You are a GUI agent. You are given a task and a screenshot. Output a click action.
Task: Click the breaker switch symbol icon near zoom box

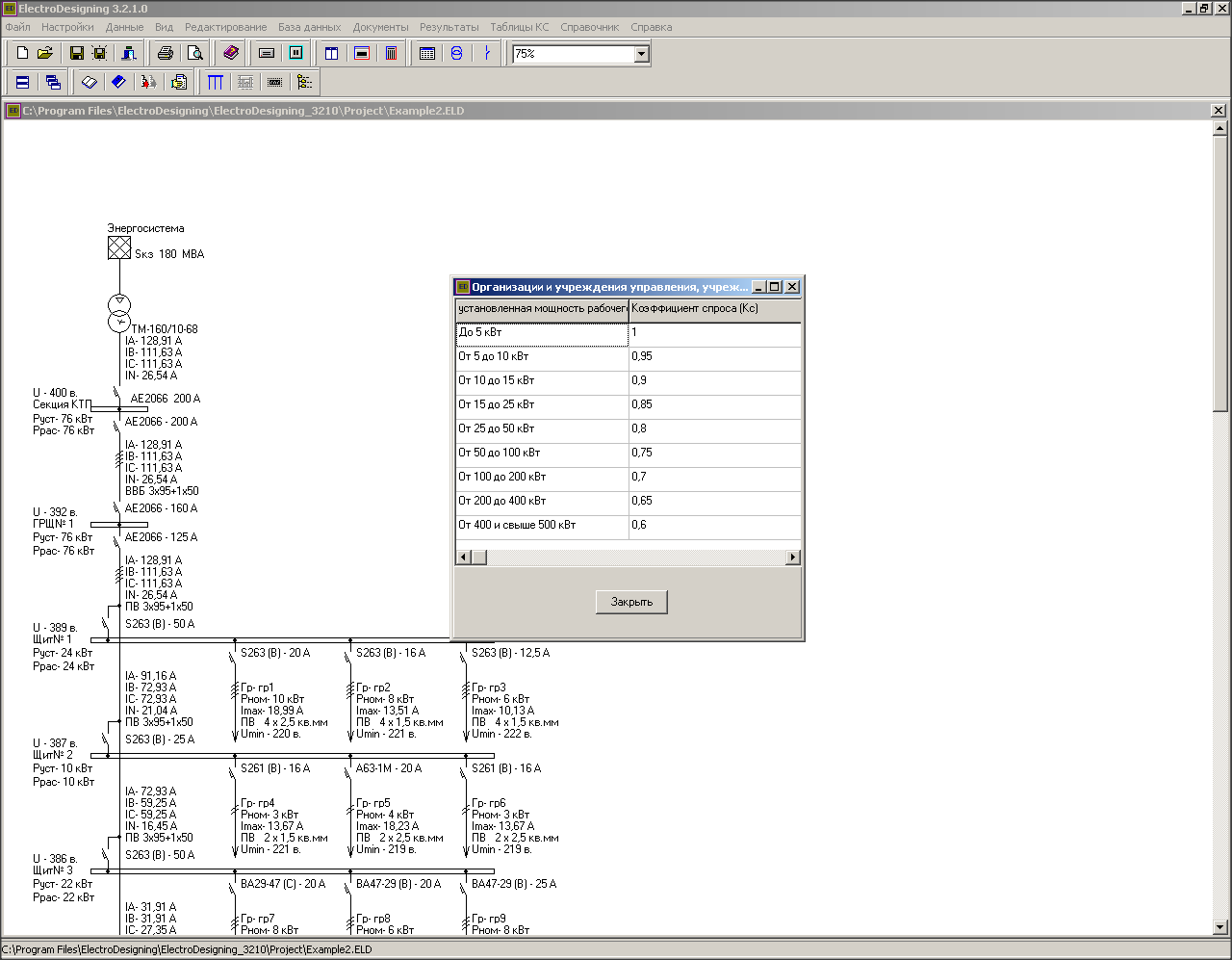pos(487,53)
